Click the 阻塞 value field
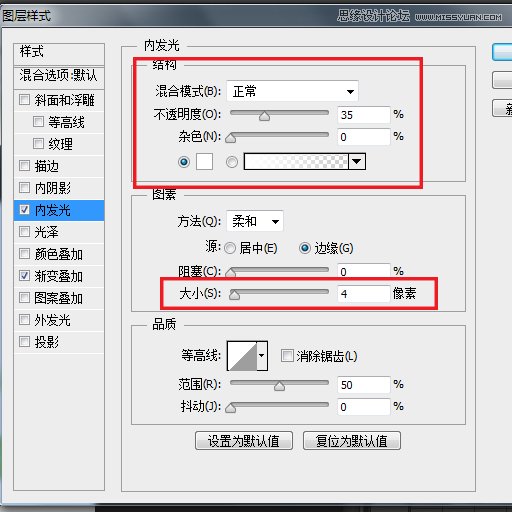This screenshot has height=512, width=512. pyautogui.click(x=363, y=271)
